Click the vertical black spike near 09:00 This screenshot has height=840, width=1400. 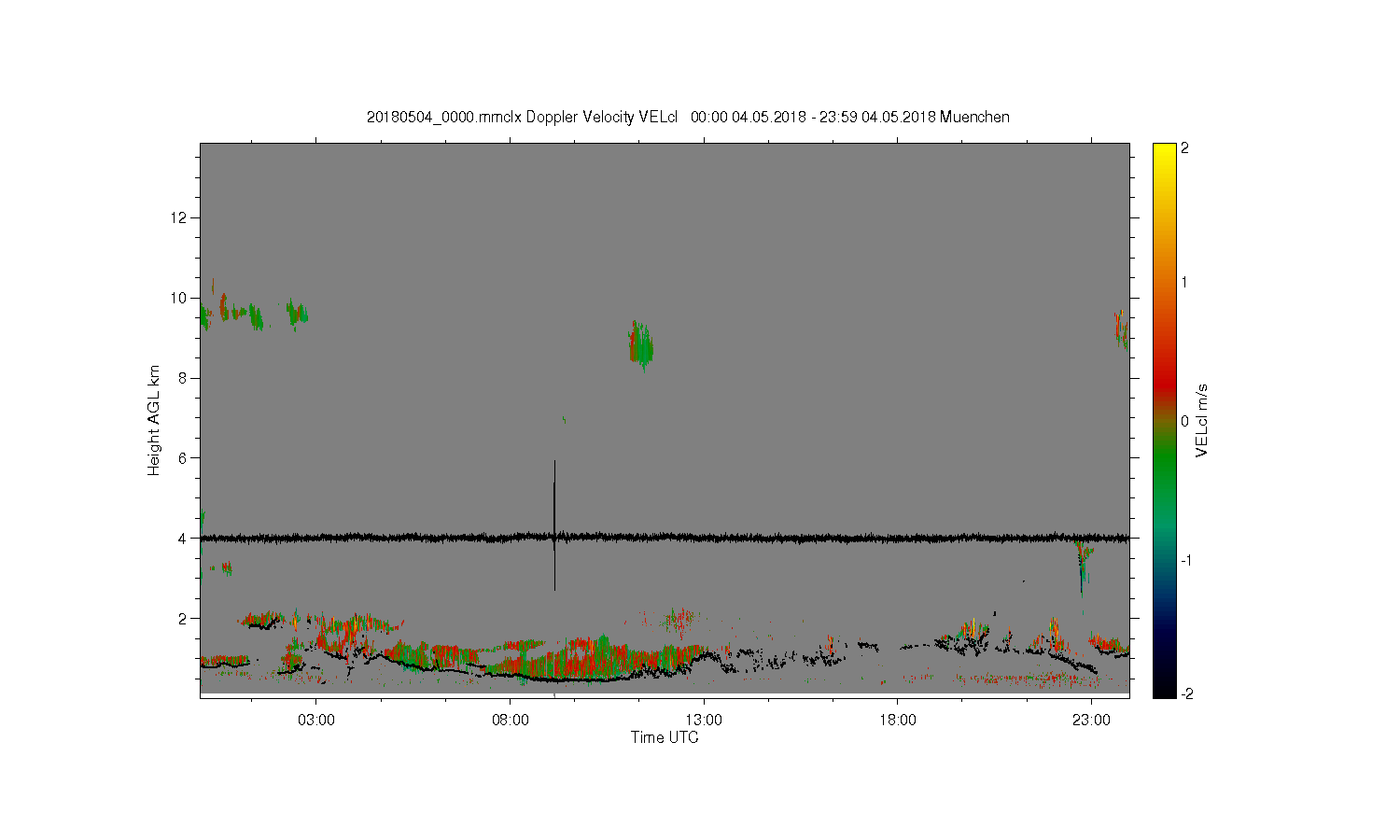(x=554, y=525)
